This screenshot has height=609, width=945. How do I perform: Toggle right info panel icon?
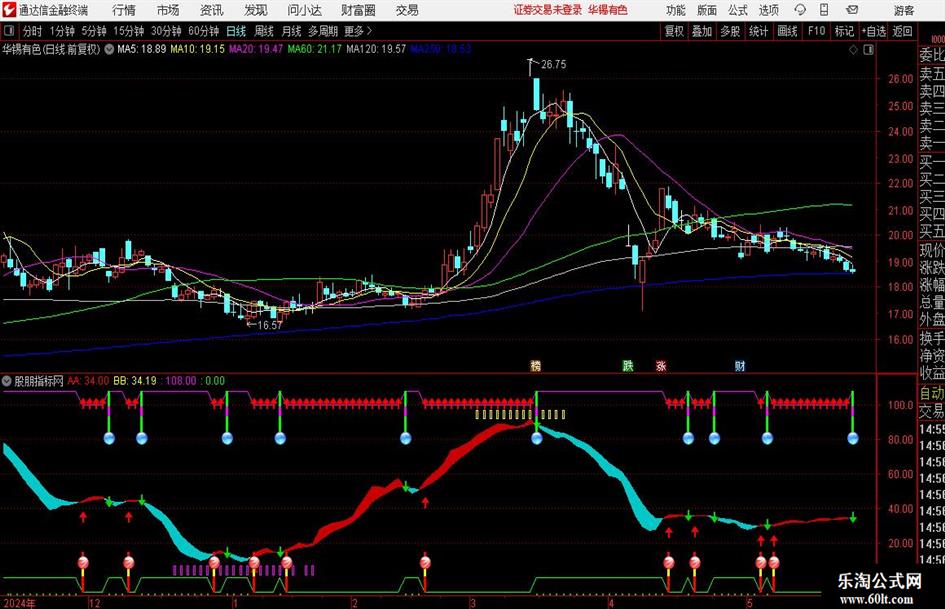click(x=868, y=50)
